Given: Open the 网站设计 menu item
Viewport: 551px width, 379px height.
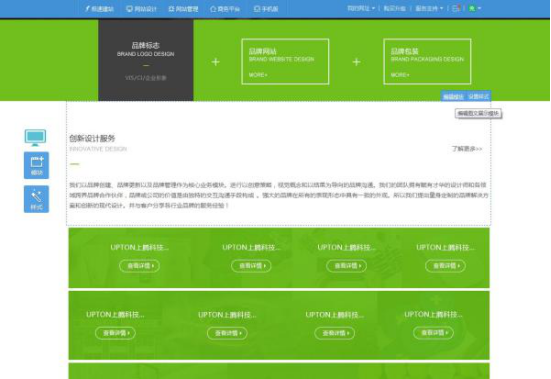Looking at the screenshot, I should [x=141, y=9].
